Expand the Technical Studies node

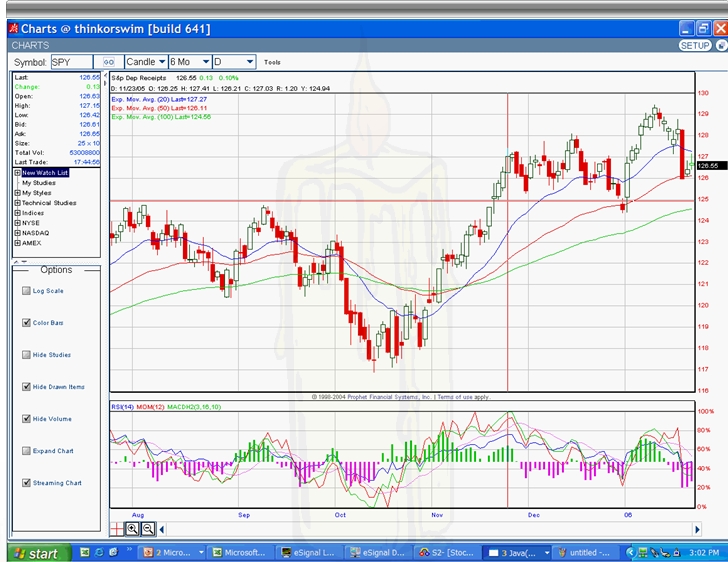pyautogui.click(x=18, y=203)
